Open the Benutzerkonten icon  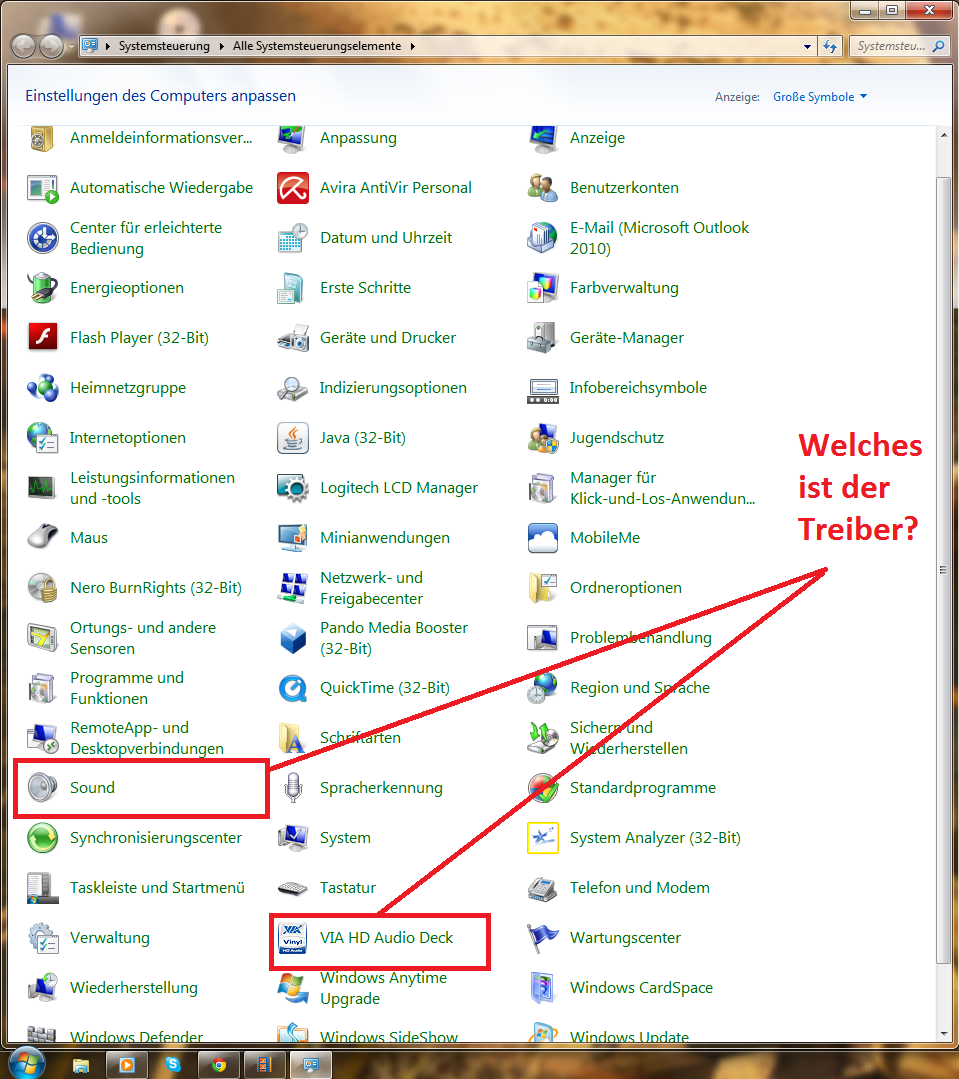tap(542, 188)
